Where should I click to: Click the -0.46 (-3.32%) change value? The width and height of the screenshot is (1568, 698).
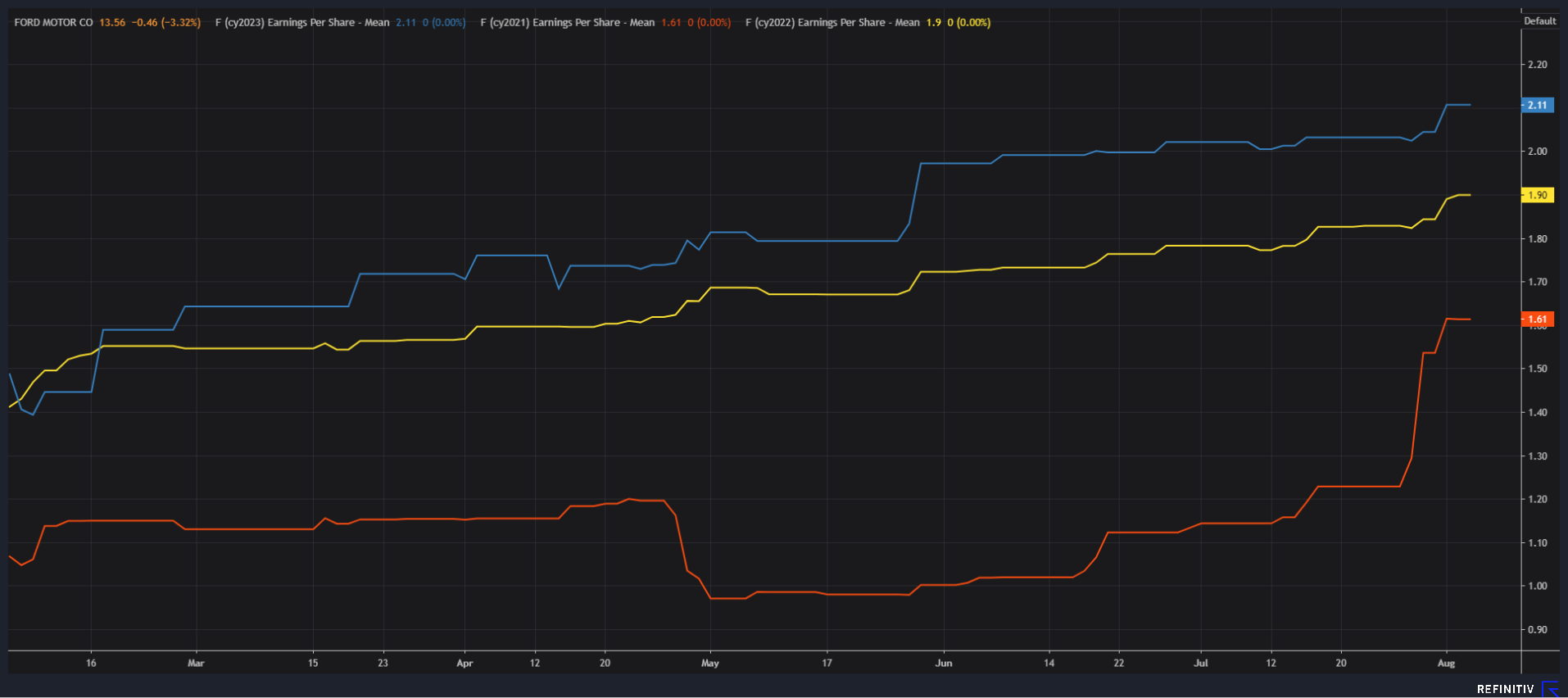coord(166,22)
